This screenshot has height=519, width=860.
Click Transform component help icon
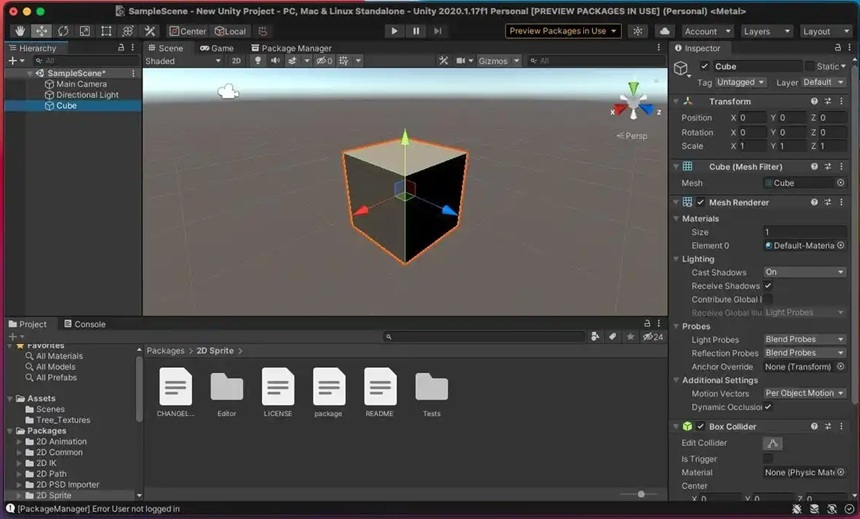[814, 101]
